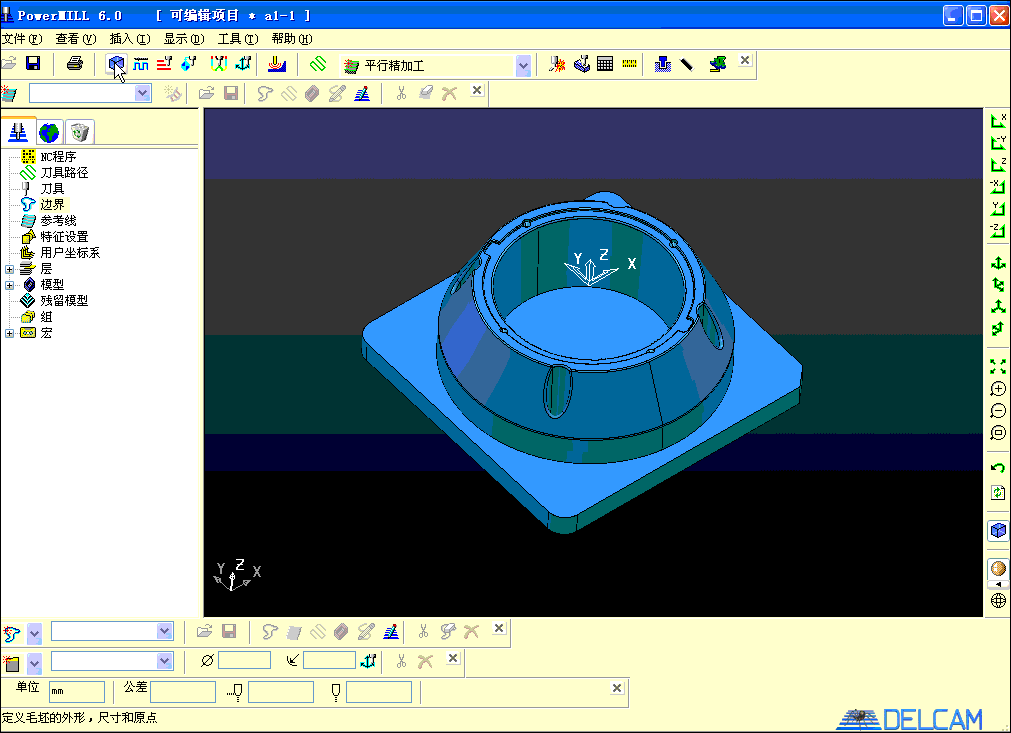1011x733 pixels.
Task: Select 刀具 in the tree
Action: pos(52,189)
